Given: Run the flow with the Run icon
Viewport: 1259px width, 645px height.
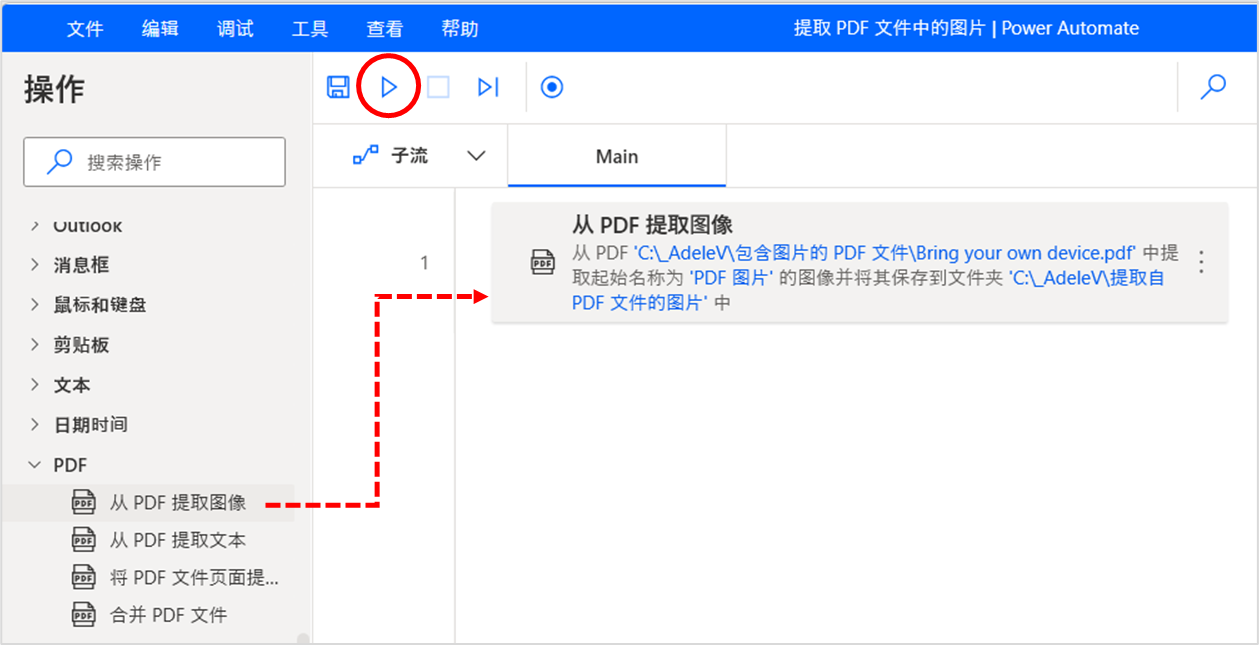Looking at the screenshot, I should click(388, 87).
